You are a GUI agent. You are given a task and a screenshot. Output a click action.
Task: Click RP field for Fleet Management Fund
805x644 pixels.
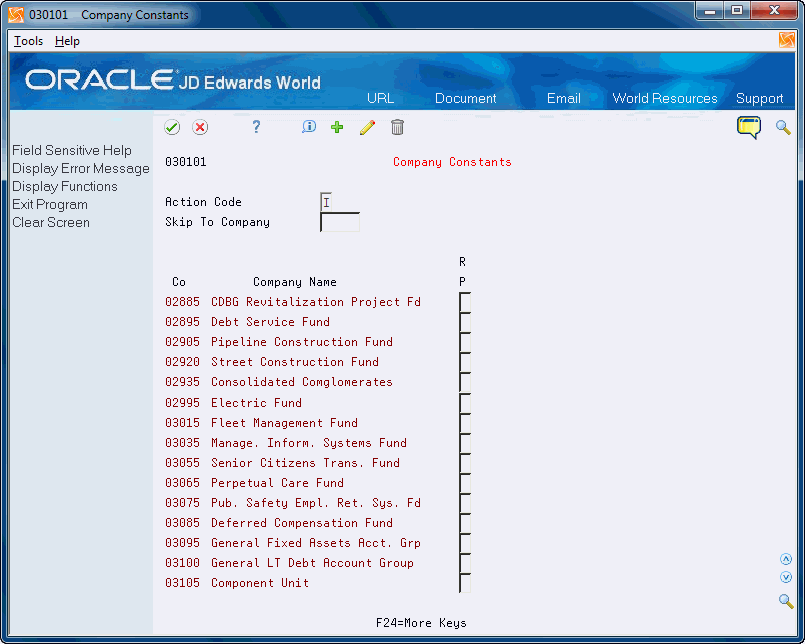[x=465, y=423]
